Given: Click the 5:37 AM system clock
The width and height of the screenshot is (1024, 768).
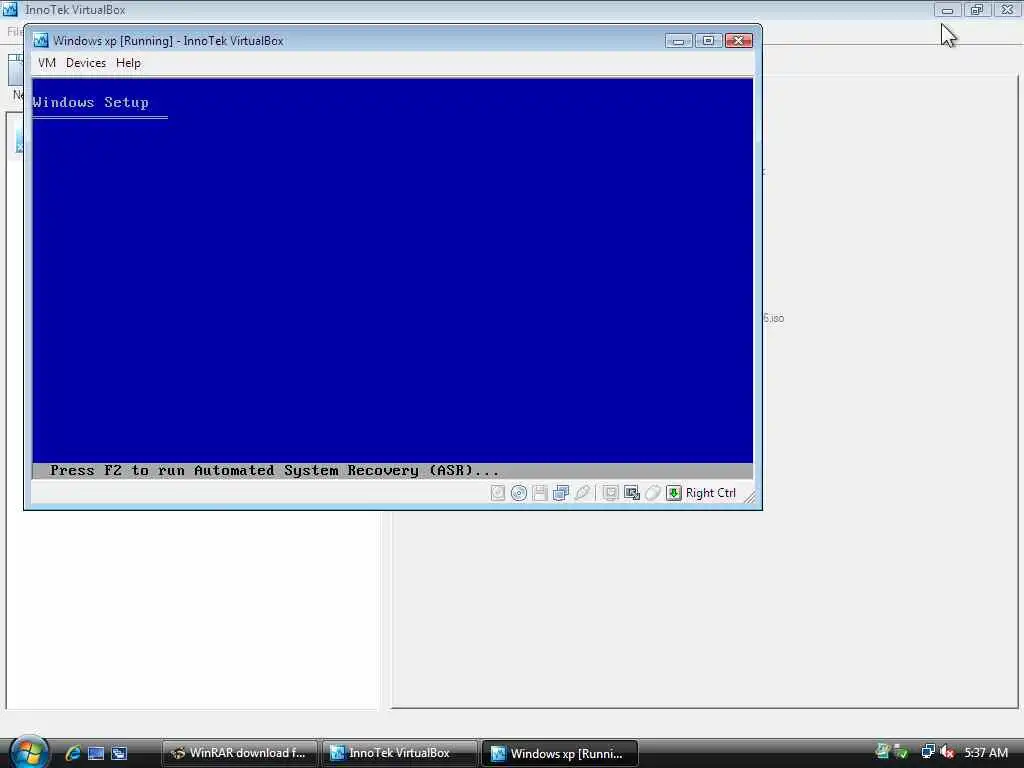Looking at the screenshot, I should pyautogui.click(x=986, y=752).
